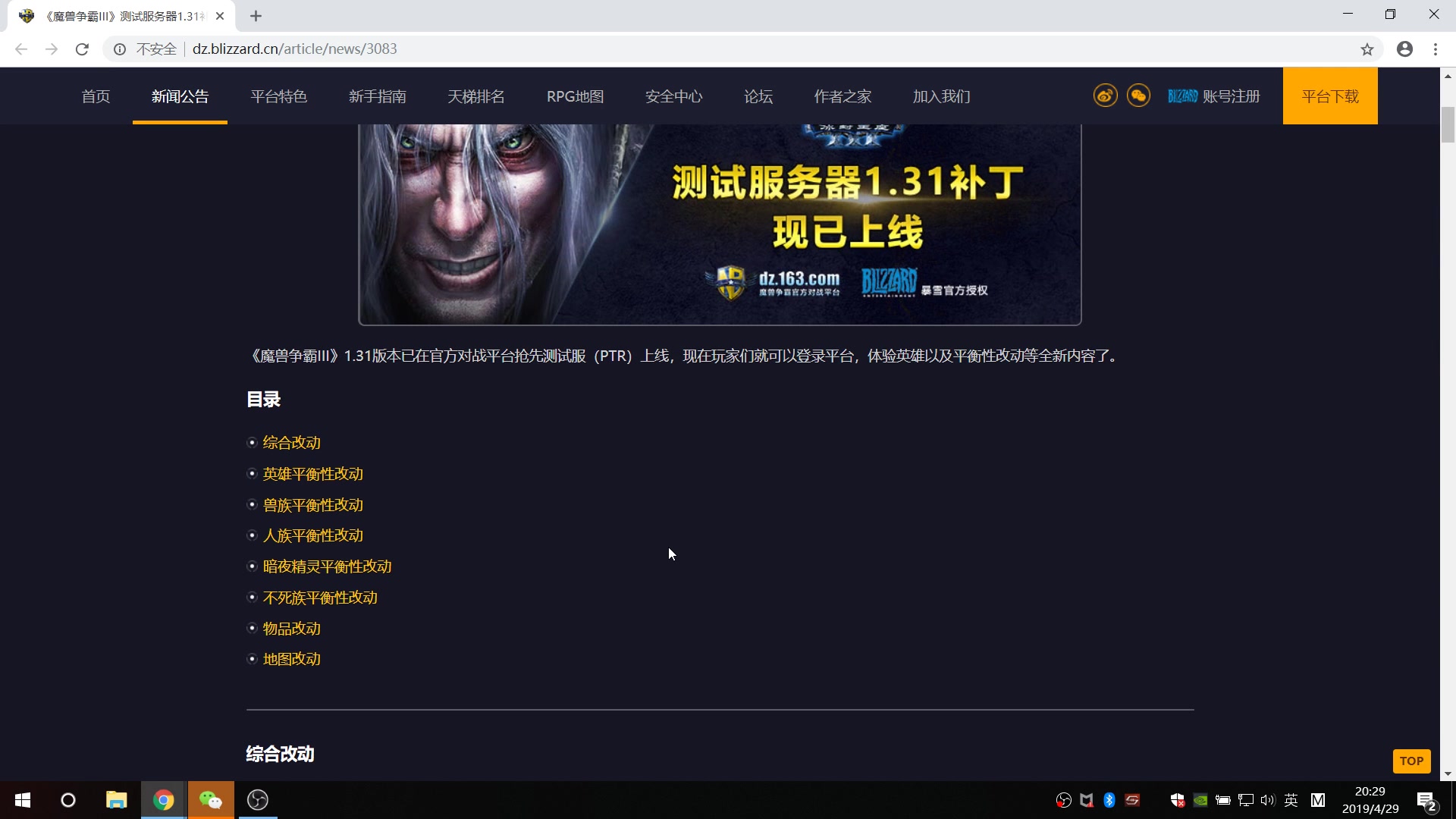
Task: Select the 新闻公告 nav tab
Action: (180, 96)
